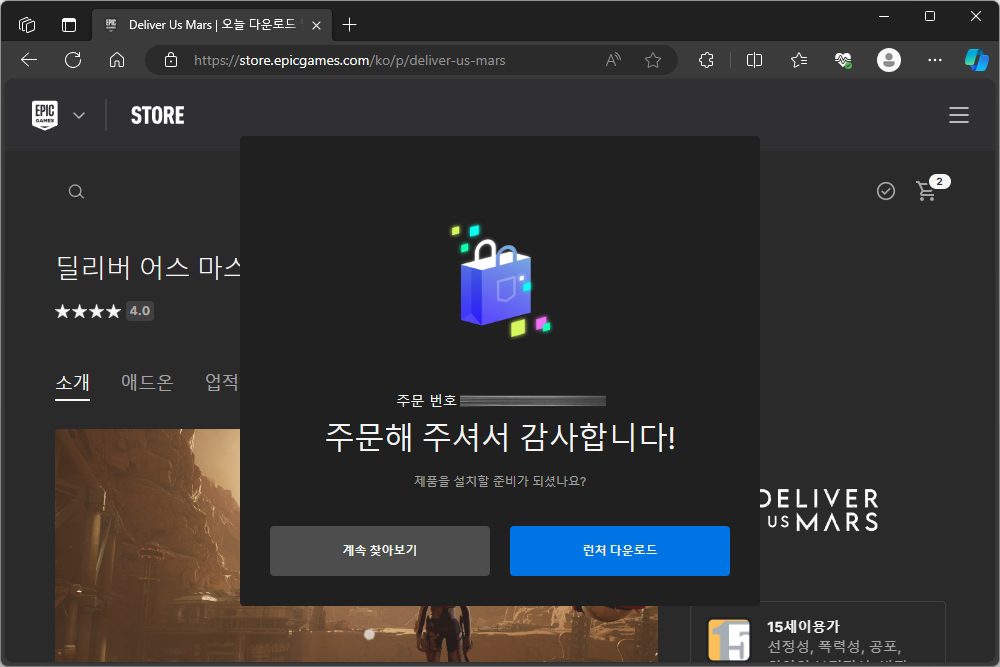This screenshot has width=1000, height=667.
Task: Click the Epic Games logo
Action: (45, 115)
